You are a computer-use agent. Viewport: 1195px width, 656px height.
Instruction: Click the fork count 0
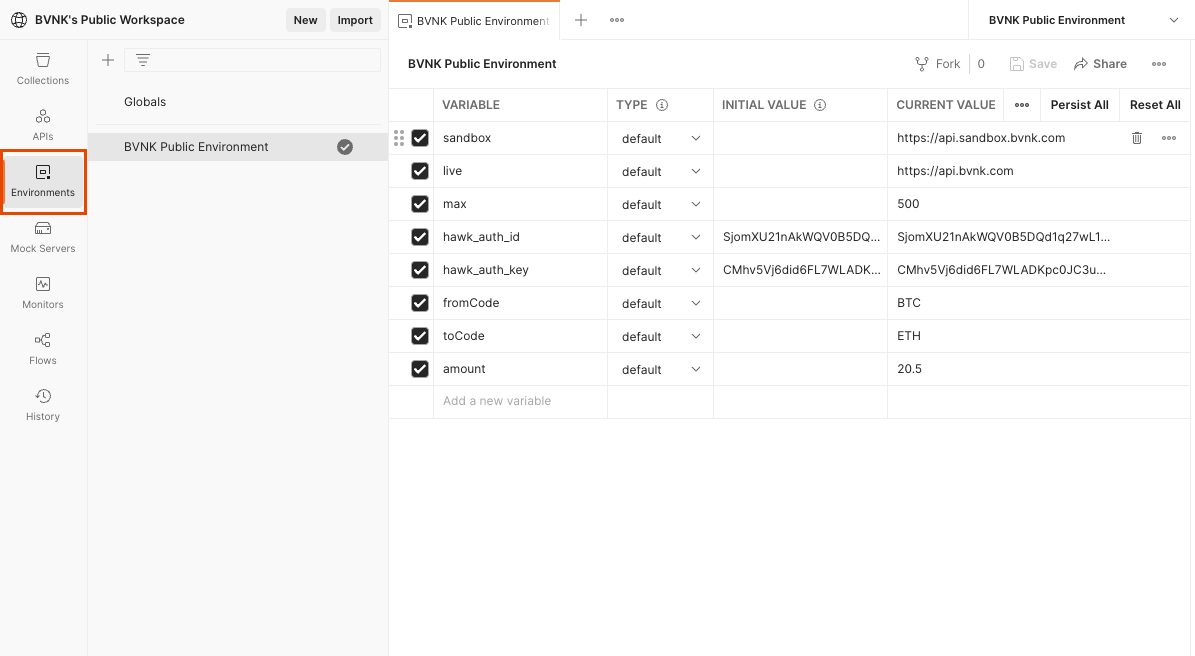pos(981,64)
